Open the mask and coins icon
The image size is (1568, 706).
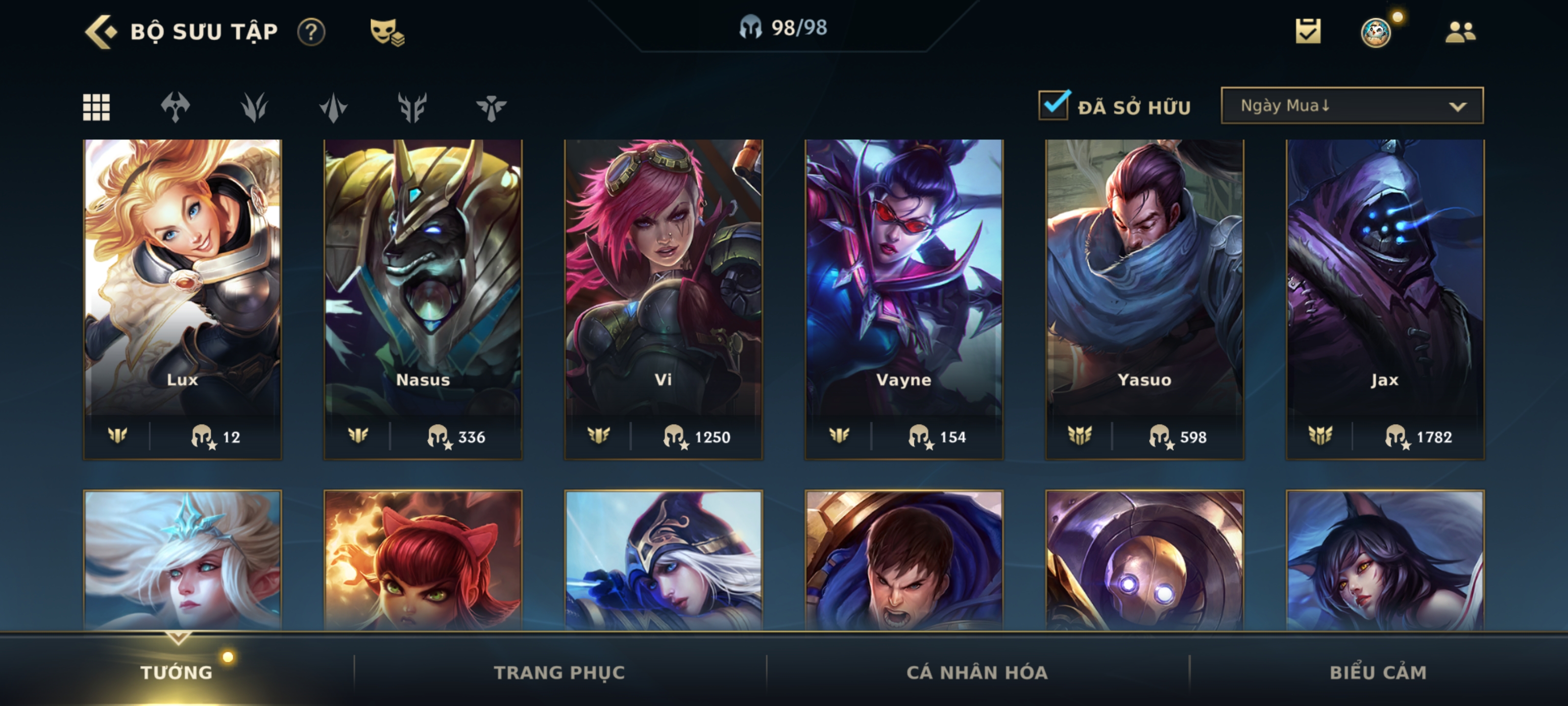tap(387, 32)
